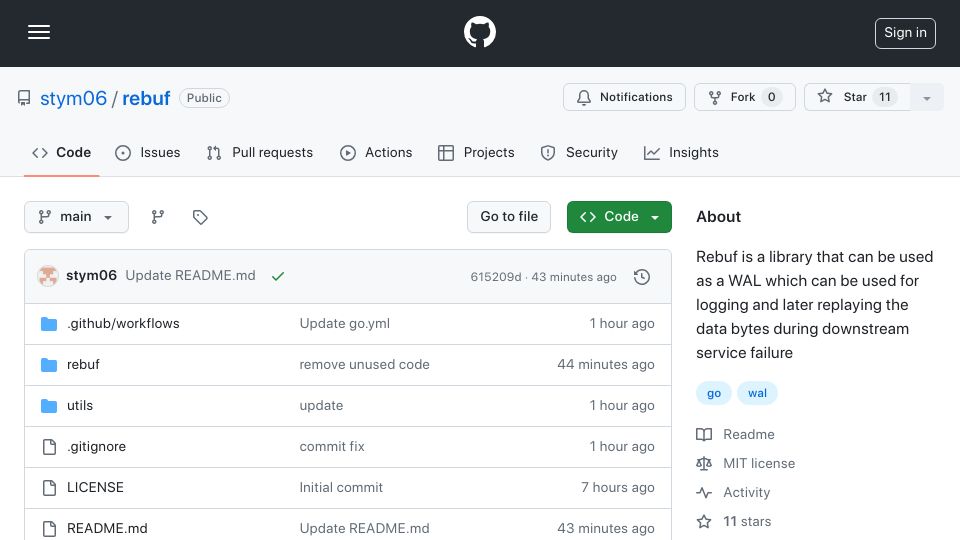Image resolution: width=960 pixels, height=540 pixels.
Task: Open stym06 author link in commit bar
Action: pos(91,276)
